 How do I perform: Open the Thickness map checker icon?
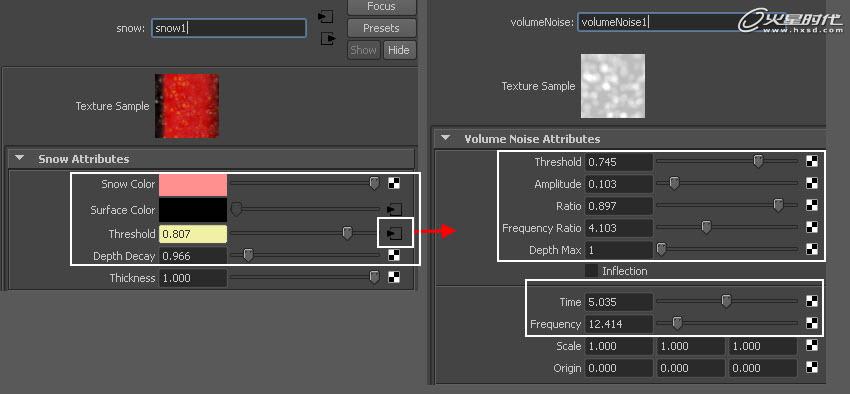click(x=394, y=277)
